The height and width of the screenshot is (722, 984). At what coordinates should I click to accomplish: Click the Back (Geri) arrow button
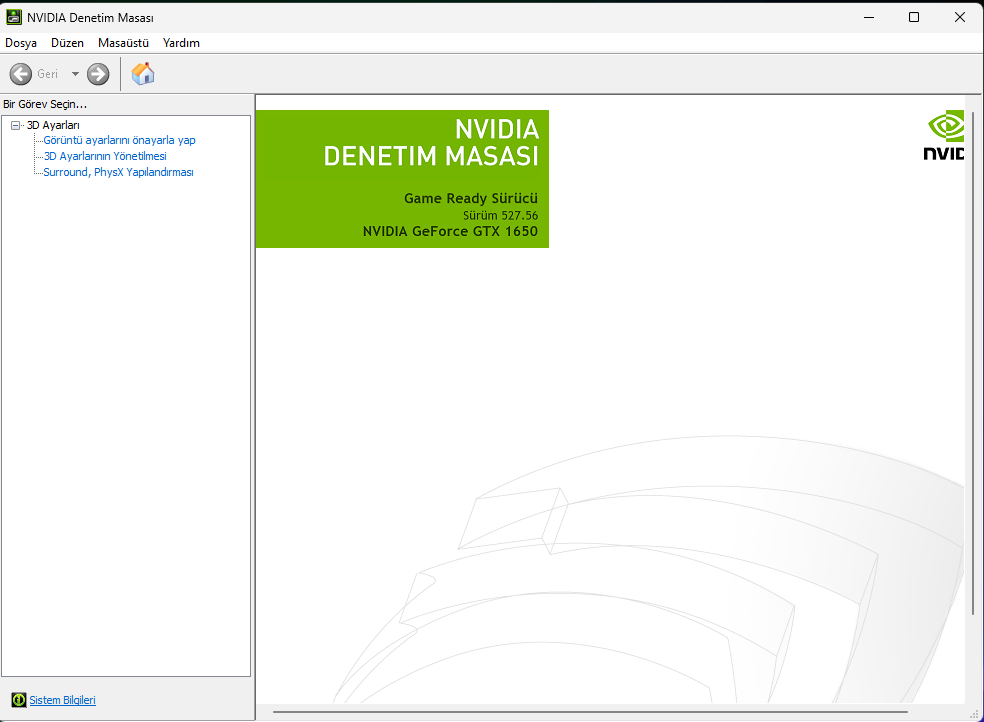(x=21, y=74)
